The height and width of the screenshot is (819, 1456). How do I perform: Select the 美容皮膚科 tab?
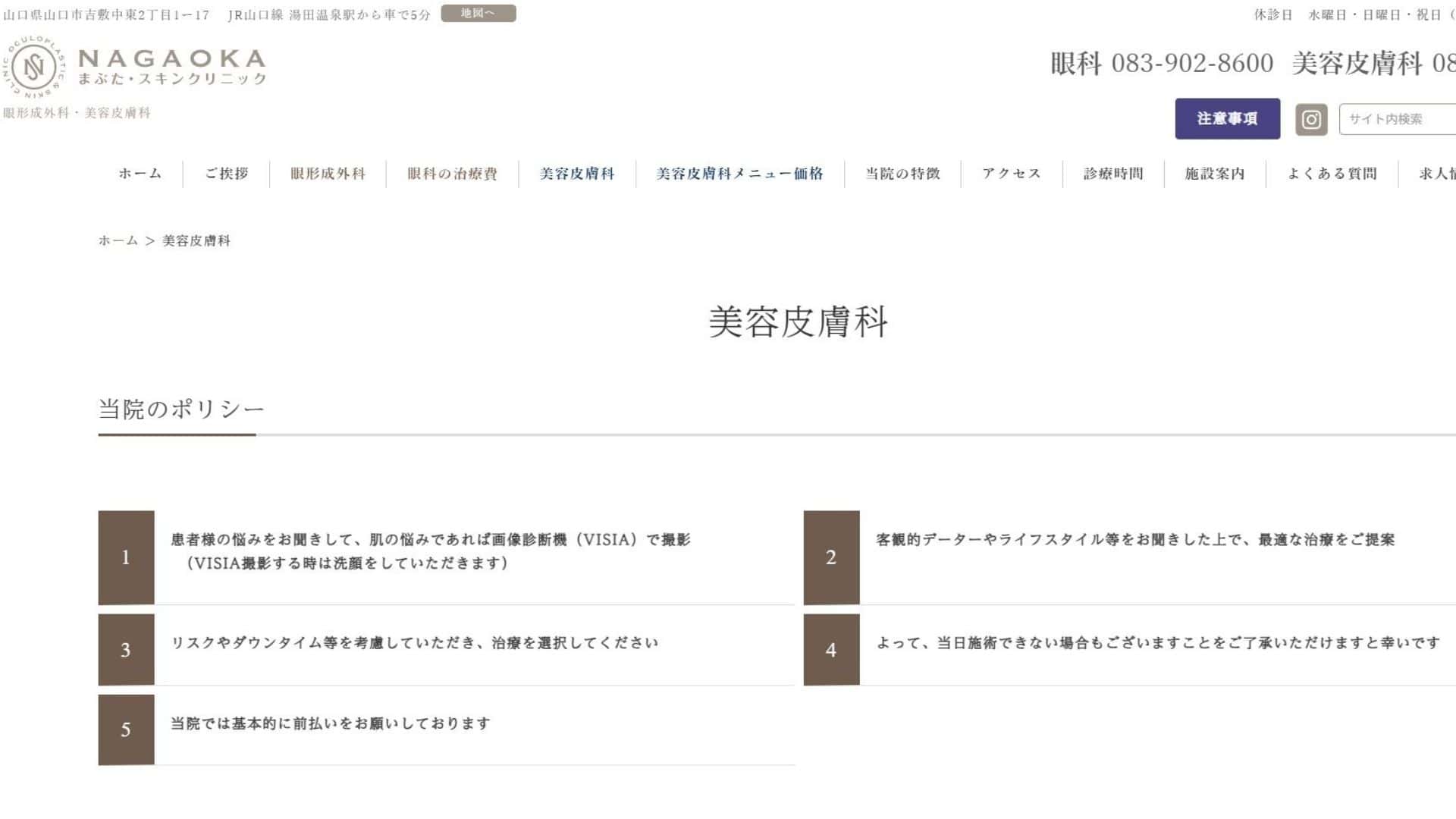point(576,174)
